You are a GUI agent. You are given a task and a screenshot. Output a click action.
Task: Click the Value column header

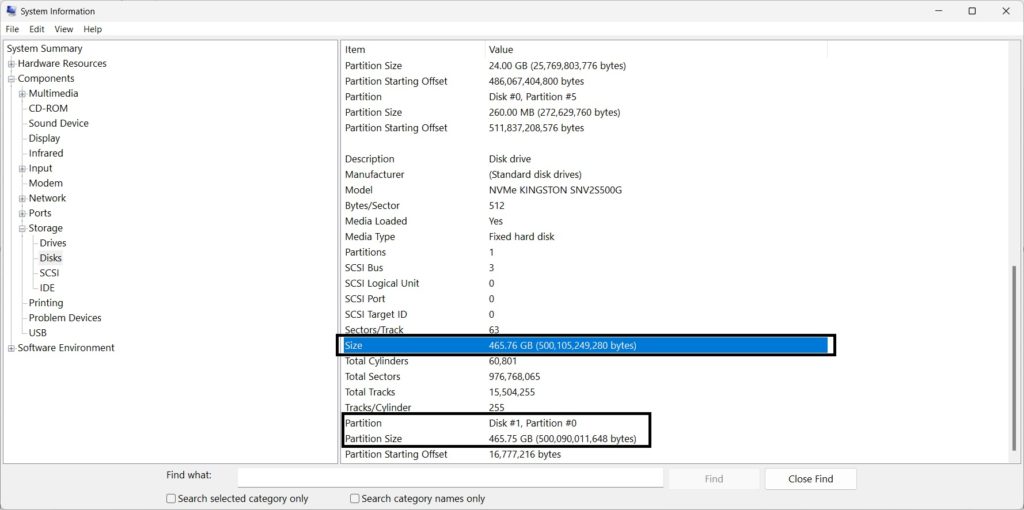[656, 50]
